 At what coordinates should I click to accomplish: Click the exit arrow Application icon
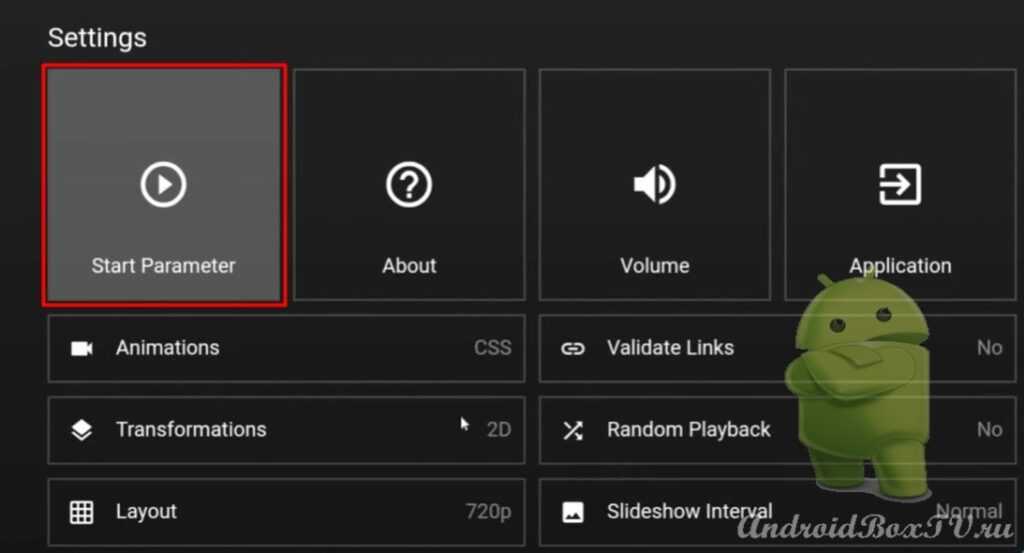[x=899, y=185]
